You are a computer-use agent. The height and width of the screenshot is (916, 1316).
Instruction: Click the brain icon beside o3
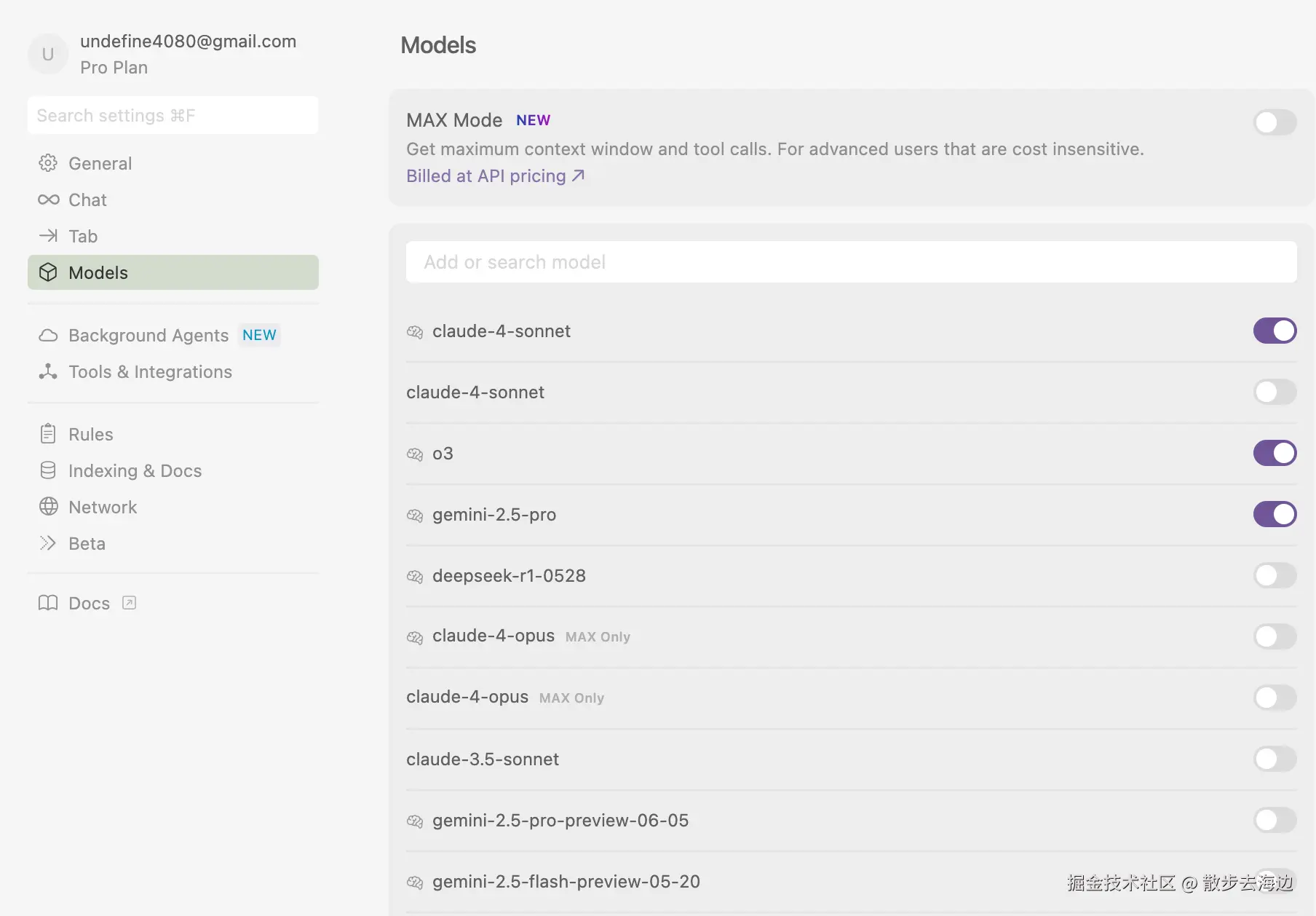[415, 454]
